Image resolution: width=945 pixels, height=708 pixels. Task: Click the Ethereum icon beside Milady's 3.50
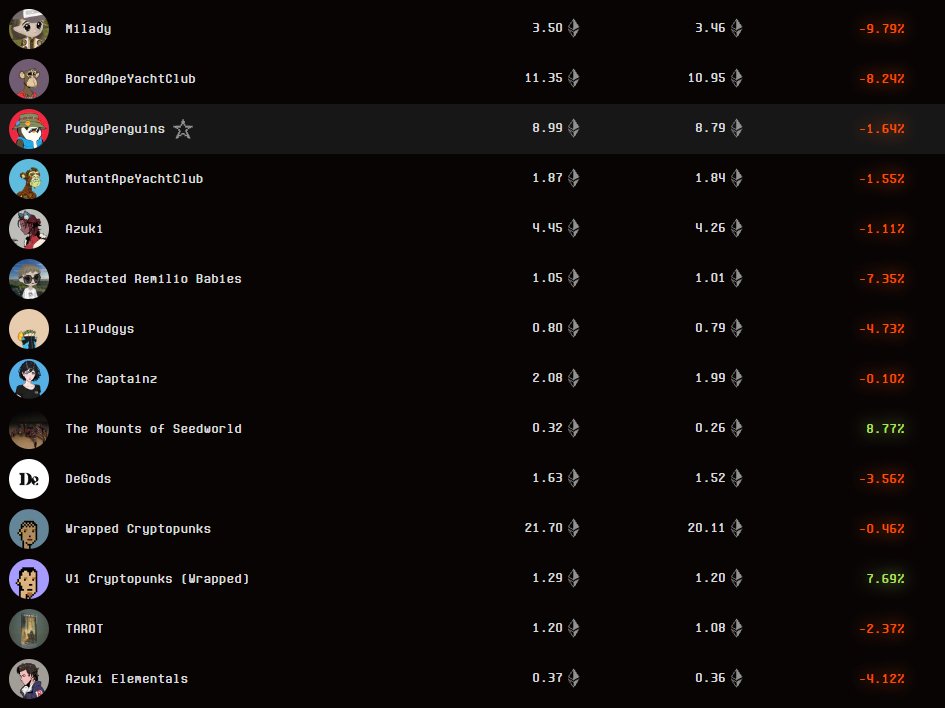click(574, 28)
